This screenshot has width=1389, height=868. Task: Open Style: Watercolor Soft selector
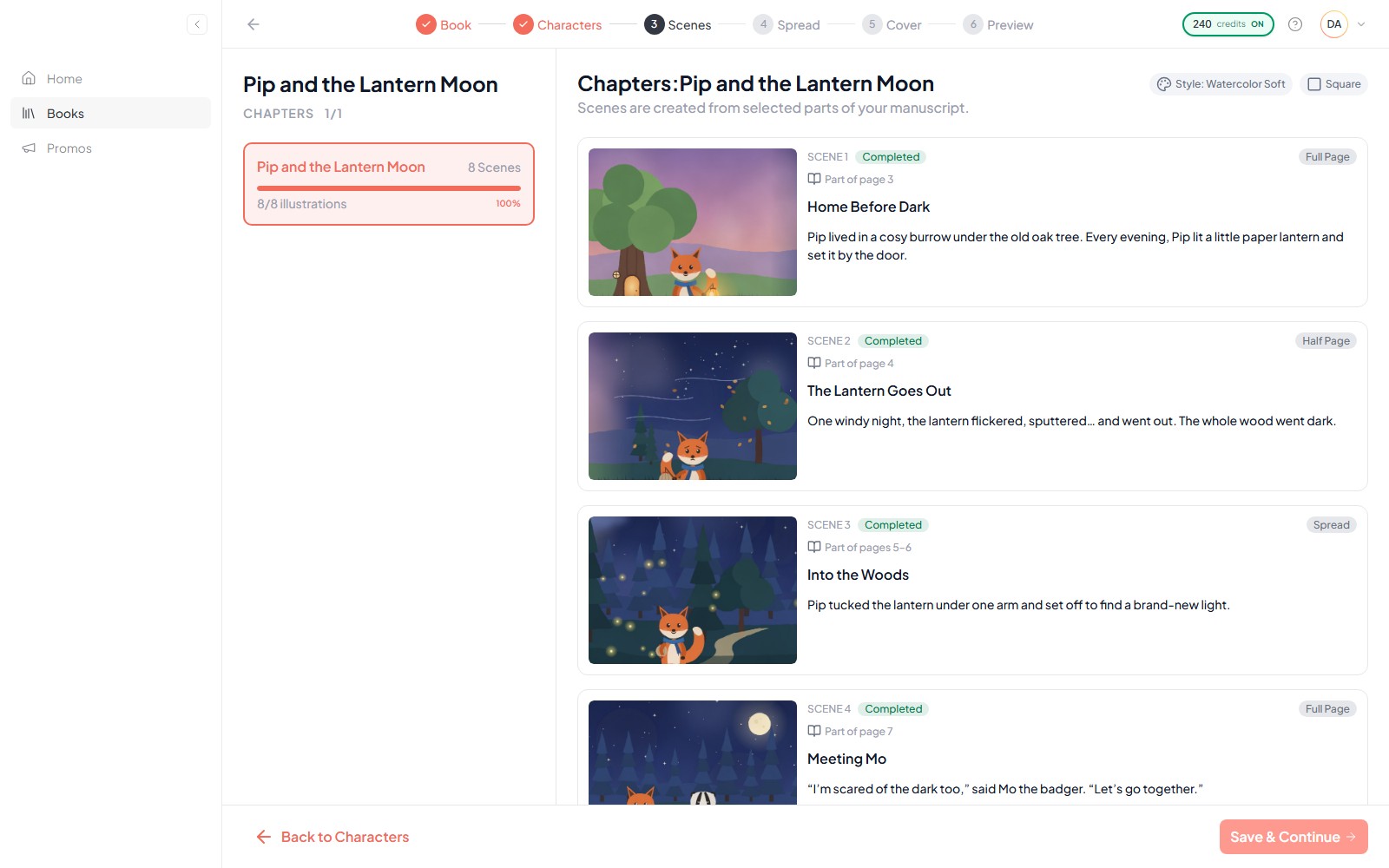point(1221,84)
